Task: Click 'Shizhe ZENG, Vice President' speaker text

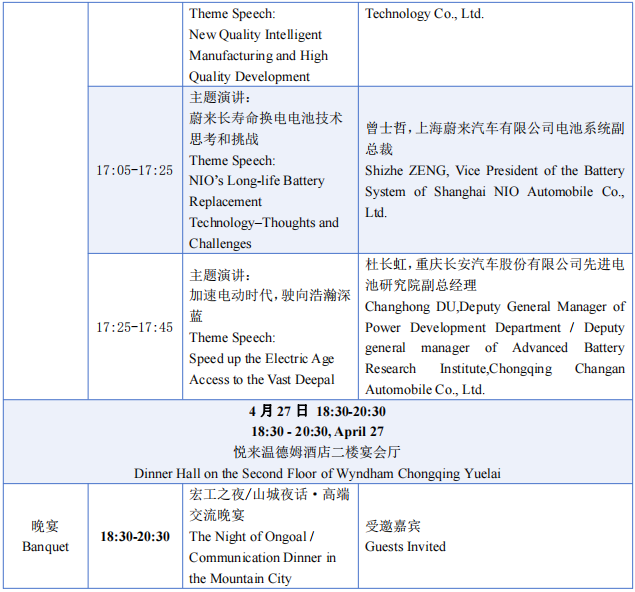Action: [494, 171]
